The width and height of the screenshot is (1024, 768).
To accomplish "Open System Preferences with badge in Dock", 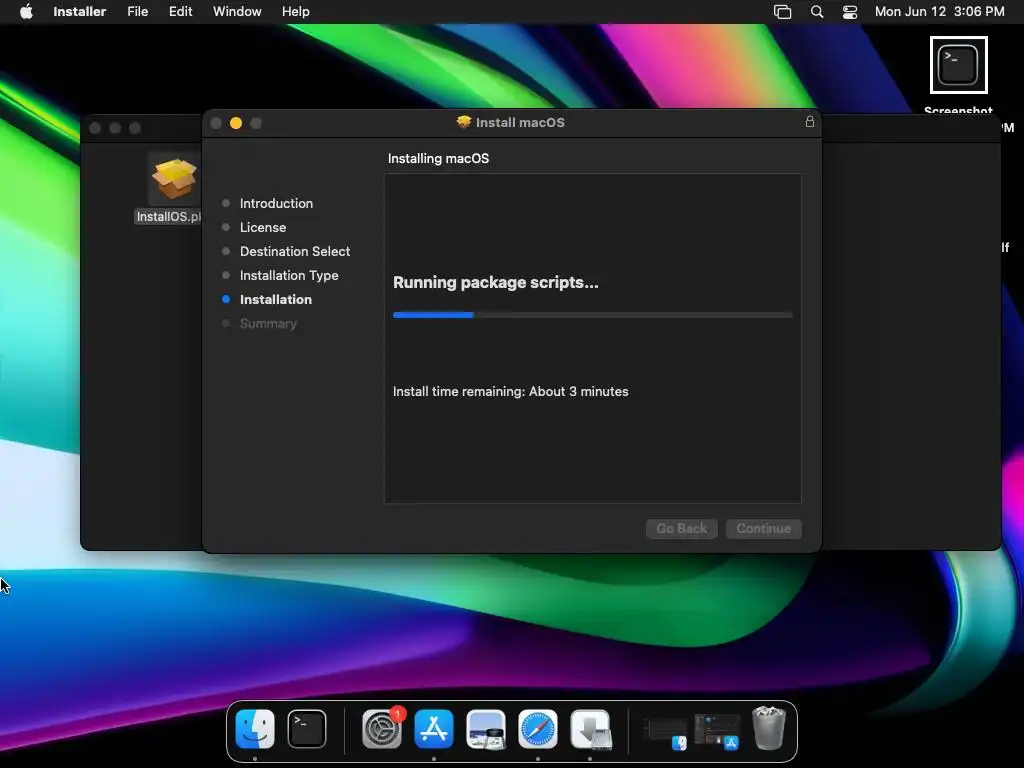I will coord(382,729).
